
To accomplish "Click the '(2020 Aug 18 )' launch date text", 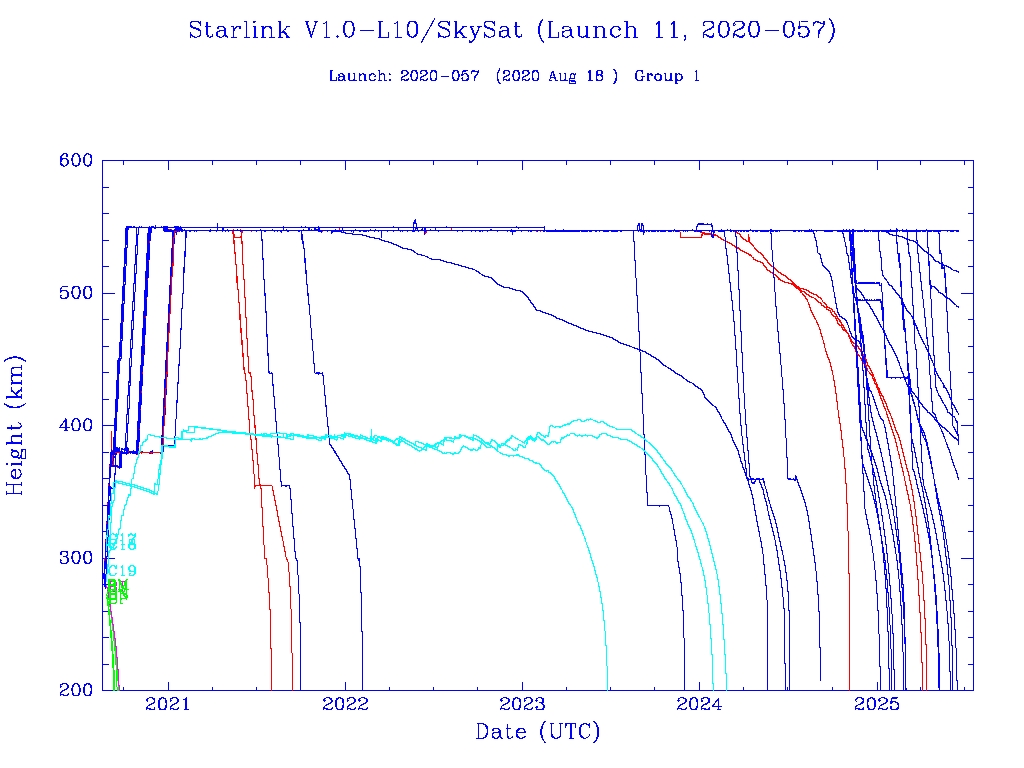I will point(556,76).
